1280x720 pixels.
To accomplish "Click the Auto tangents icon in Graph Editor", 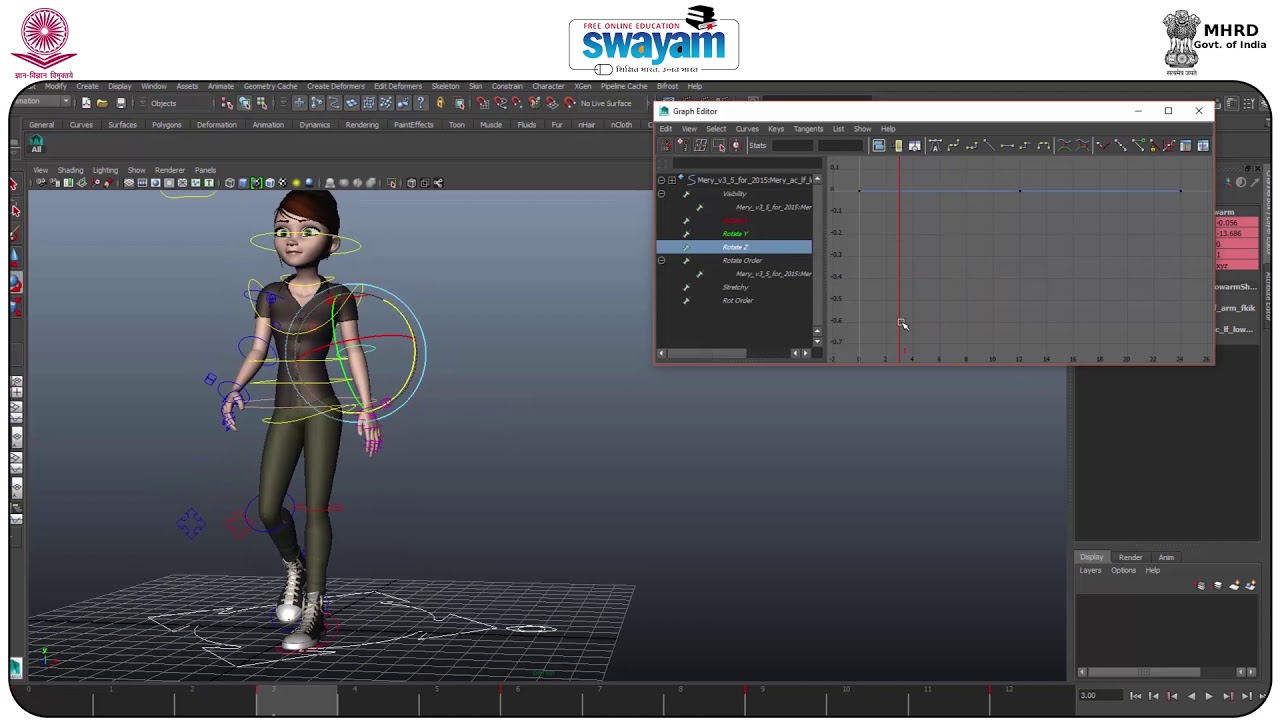I will [x=935, y=146].
